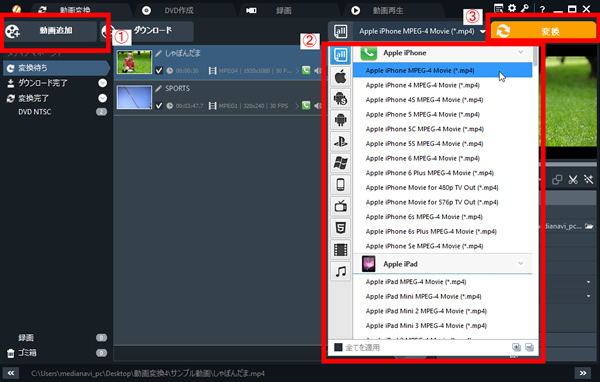This screenshot has width=600, height=382.
Task: Switch to the DVD作成 tab
Action: [x=179, y=10]
